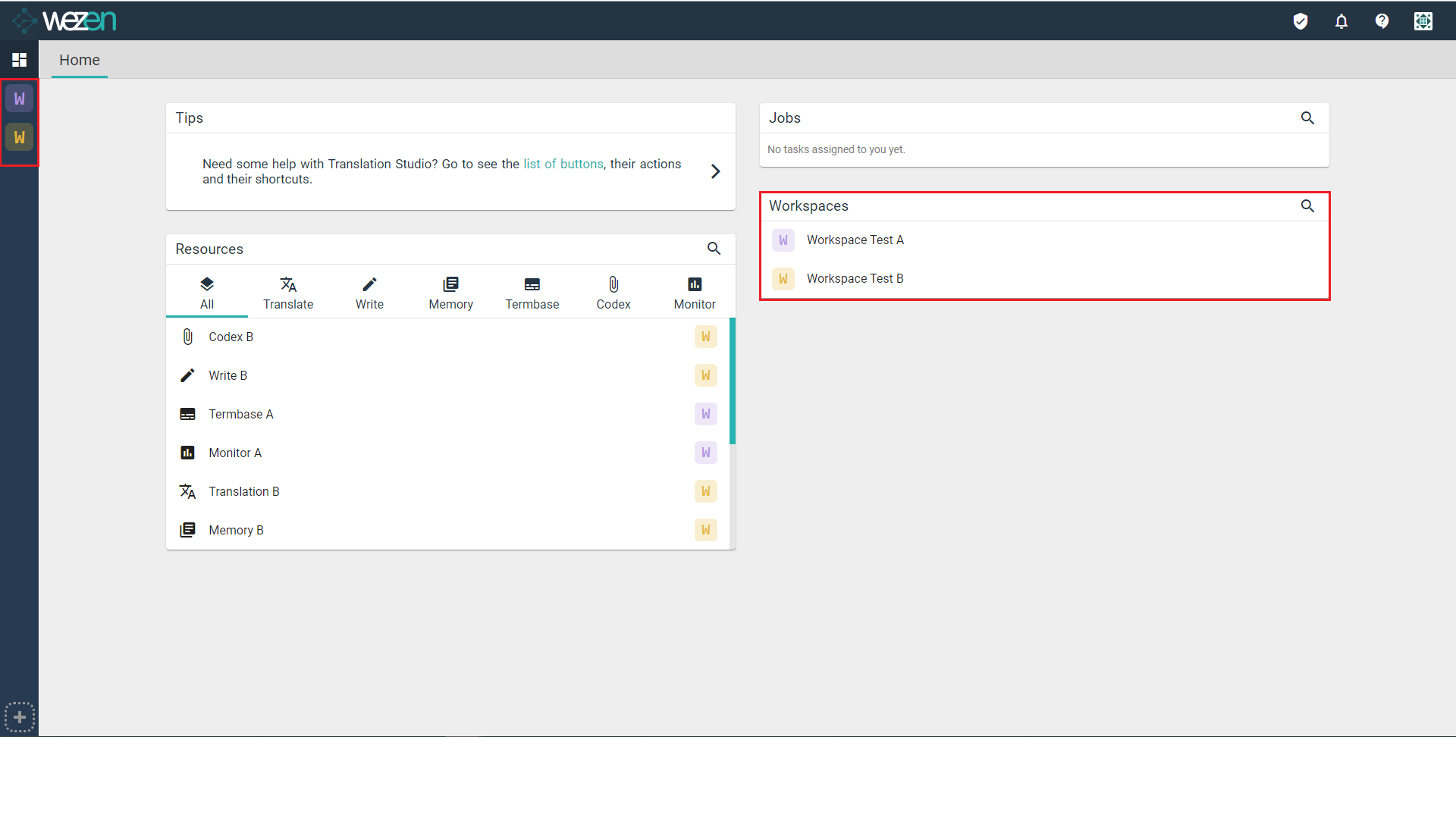This screenshot has height=818, width=1456.
Task: Click workspace badge on Translation B row
Action: coord(706,491)
